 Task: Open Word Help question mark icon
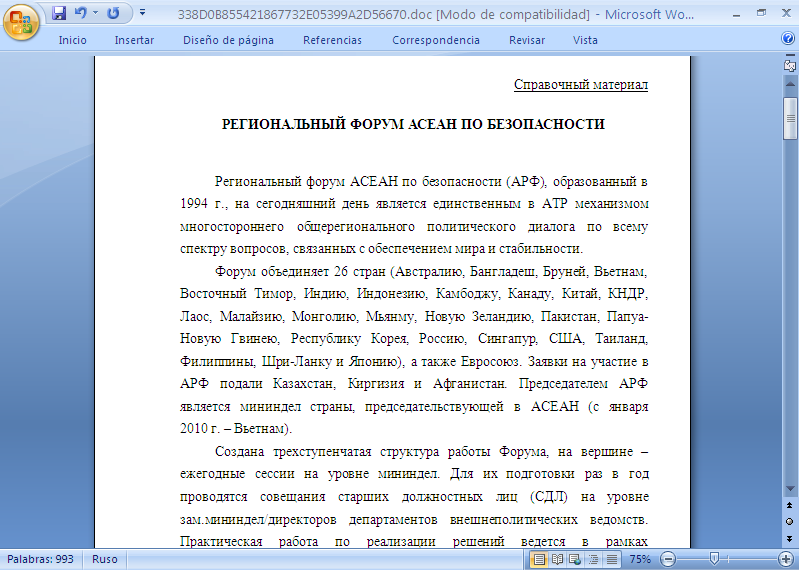pyautogui.click(x=788, y=39)
